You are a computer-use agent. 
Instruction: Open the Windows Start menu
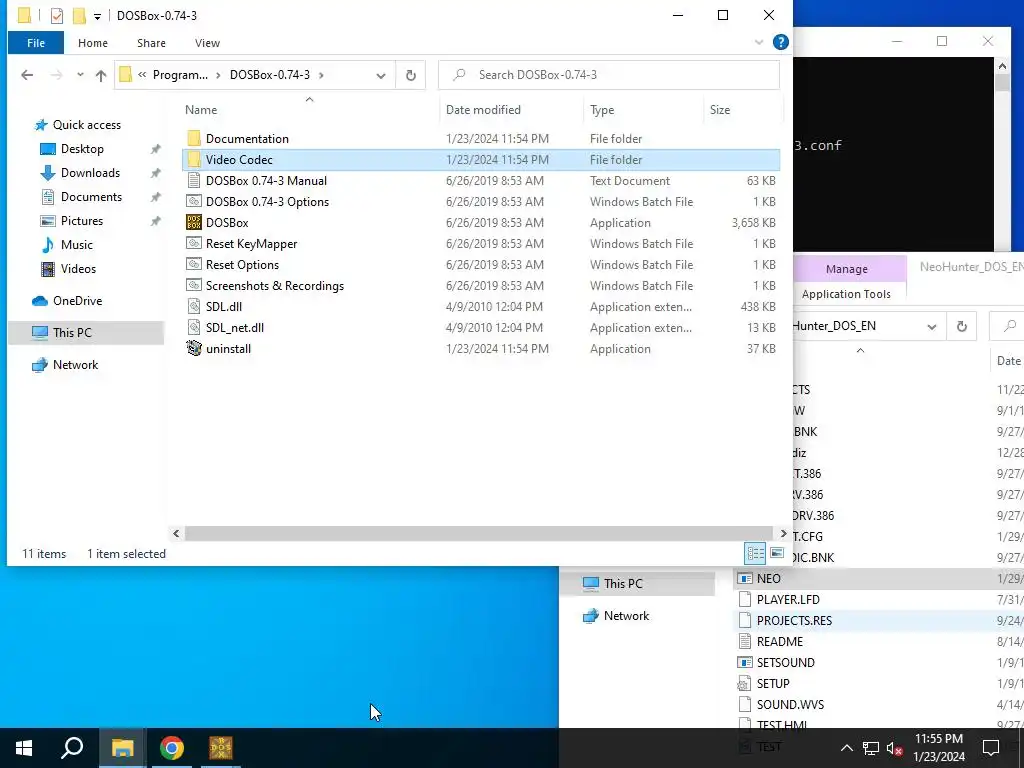click(24, 748)
